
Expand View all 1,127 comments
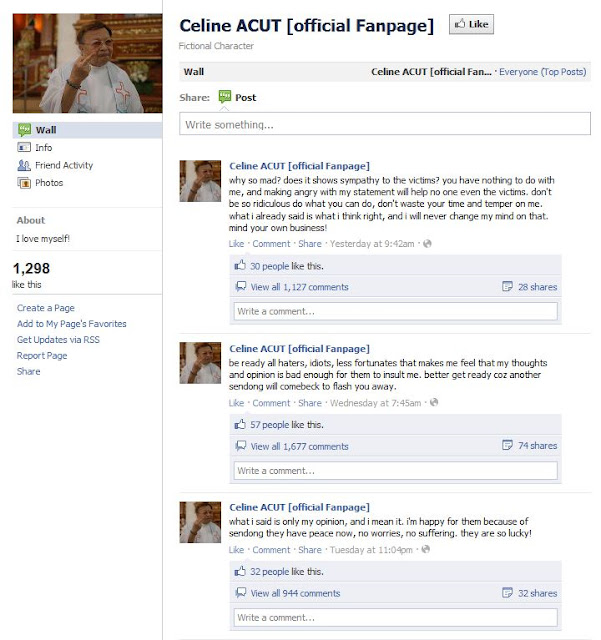[300, 287]
